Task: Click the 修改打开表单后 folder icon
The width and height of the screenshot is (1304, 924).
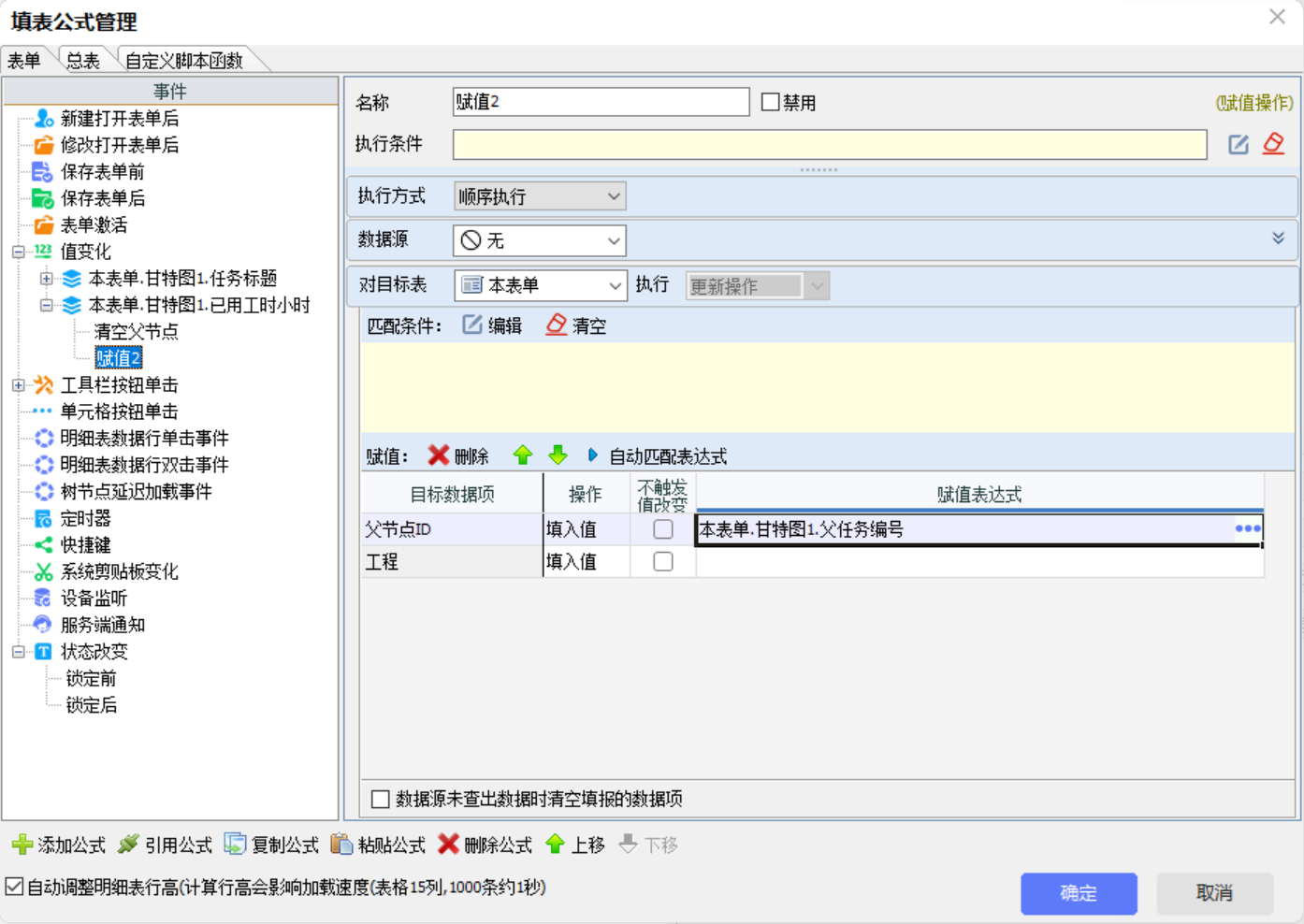Action: [43, 145]
